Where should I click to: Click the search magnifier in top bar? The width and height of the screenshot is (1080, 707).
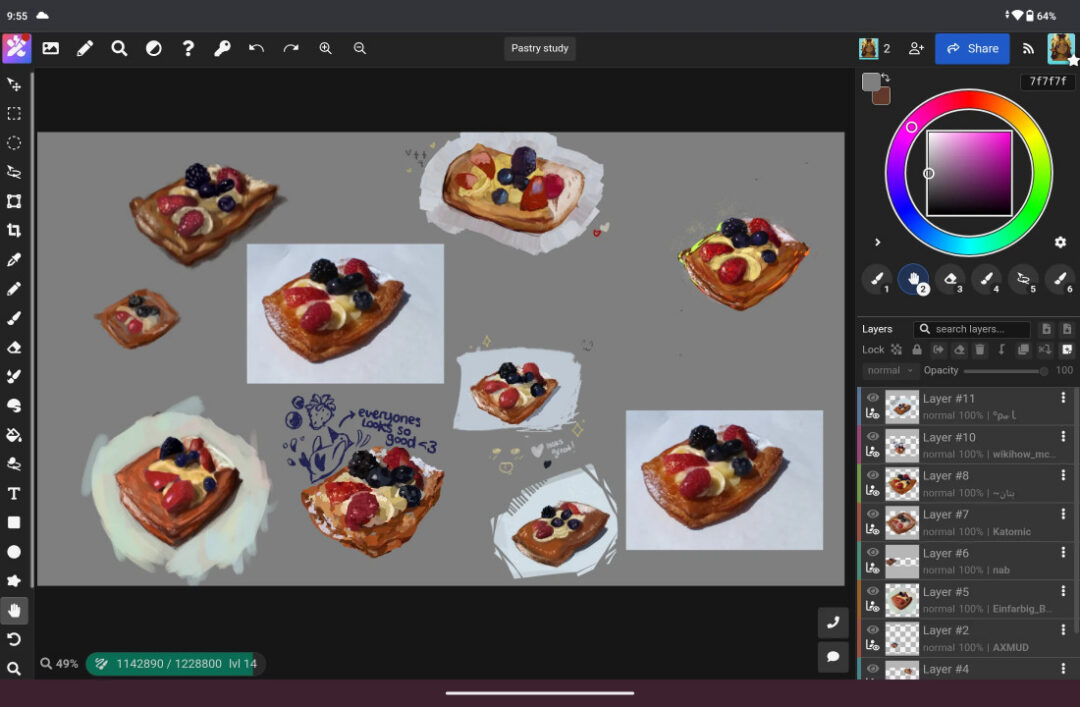[119, 48]
